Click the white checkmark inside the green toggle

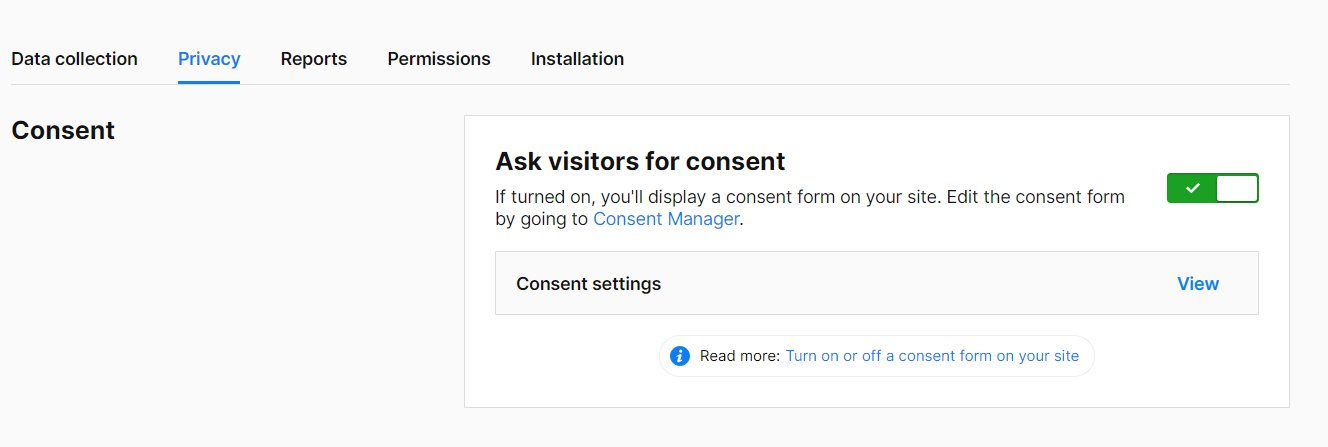pos(1192,188)
